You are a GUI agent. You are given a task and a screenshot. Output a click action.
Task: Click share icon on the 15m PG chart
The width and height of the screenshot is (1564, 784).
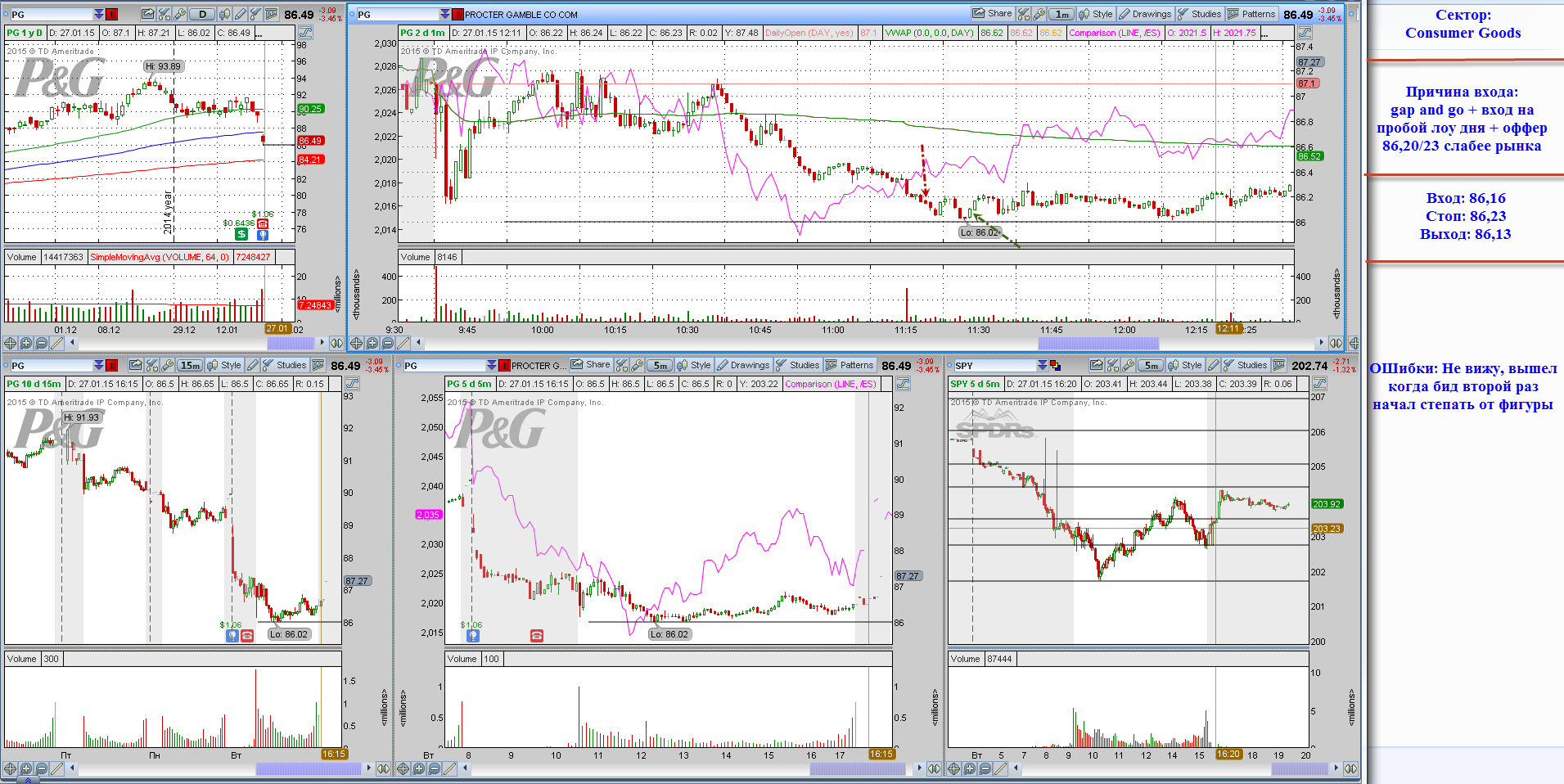coord(135,365)
